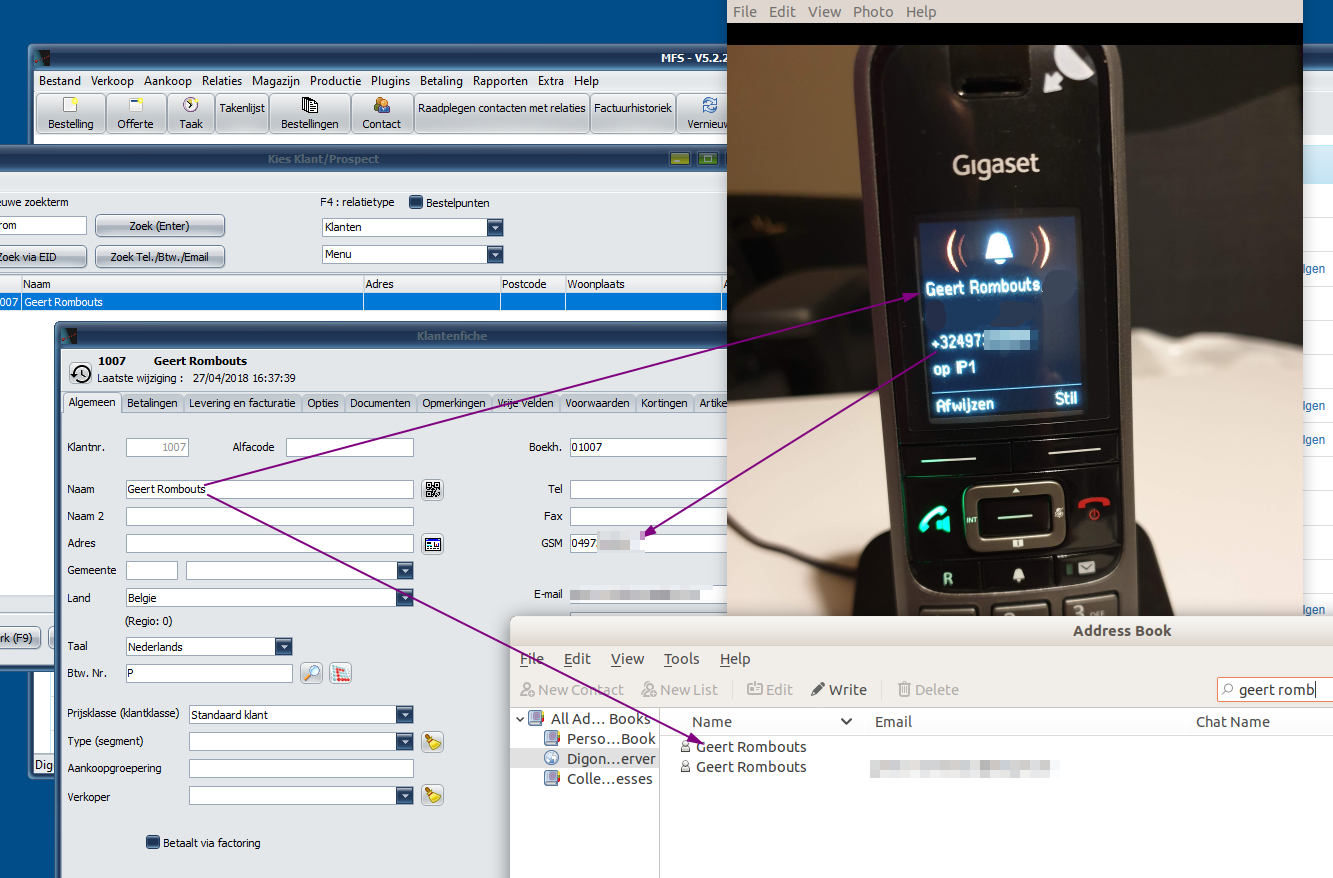Open Bestellingen list from MFS toolbar

309,113
